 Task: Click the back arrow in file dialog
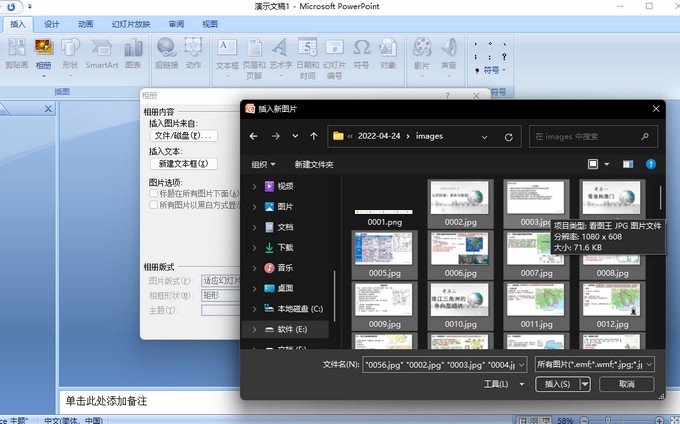click(254, 136)
